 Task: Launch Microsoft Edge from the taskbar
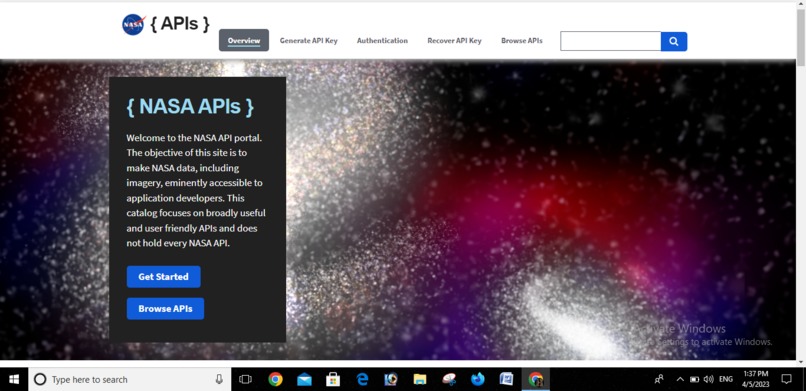click(362, 379)
